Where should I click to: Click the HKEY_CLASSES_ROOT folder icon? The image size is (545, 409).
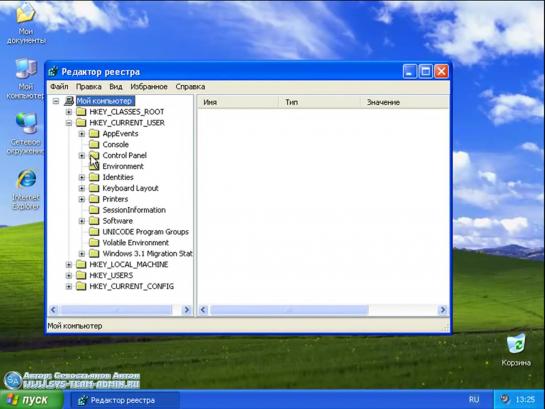pos(81,112)
